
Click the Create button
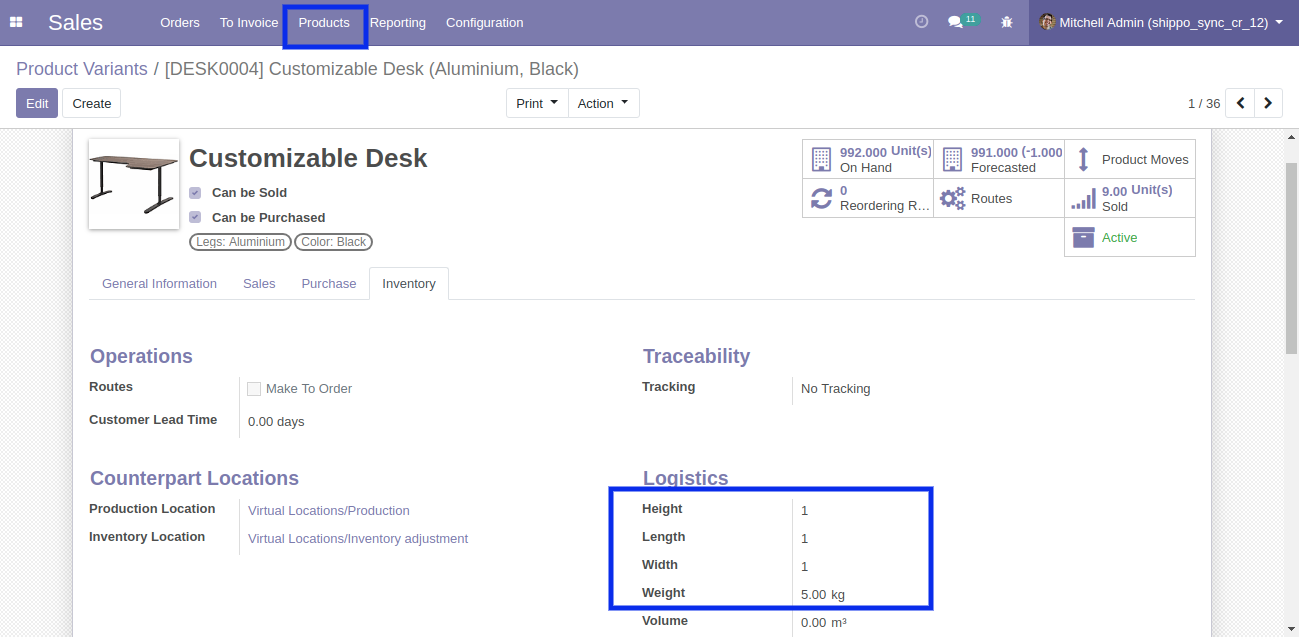(x=92, y=103)
